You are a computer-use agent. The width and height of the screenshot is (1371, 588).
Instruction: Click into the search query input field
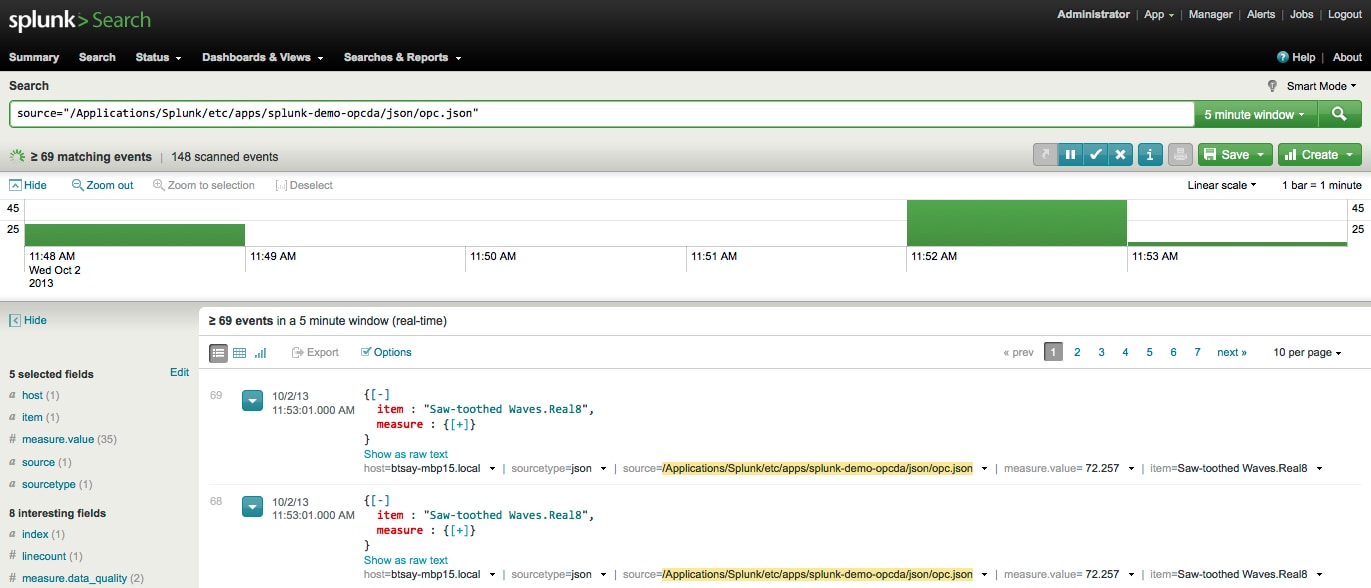(600, 114)
